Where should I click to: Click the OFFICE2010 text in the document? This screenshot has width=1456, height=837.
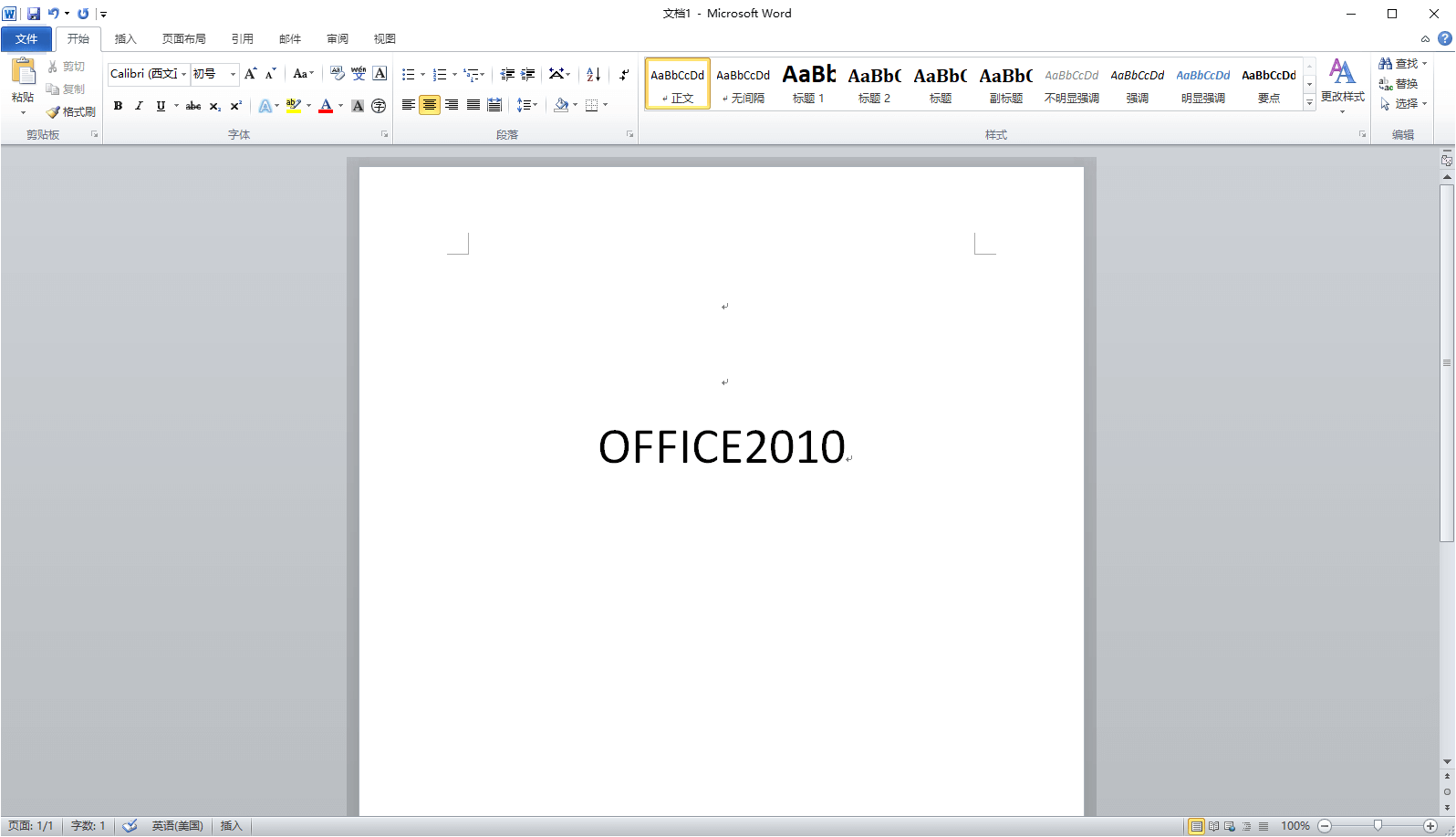(x=722, y=447)
